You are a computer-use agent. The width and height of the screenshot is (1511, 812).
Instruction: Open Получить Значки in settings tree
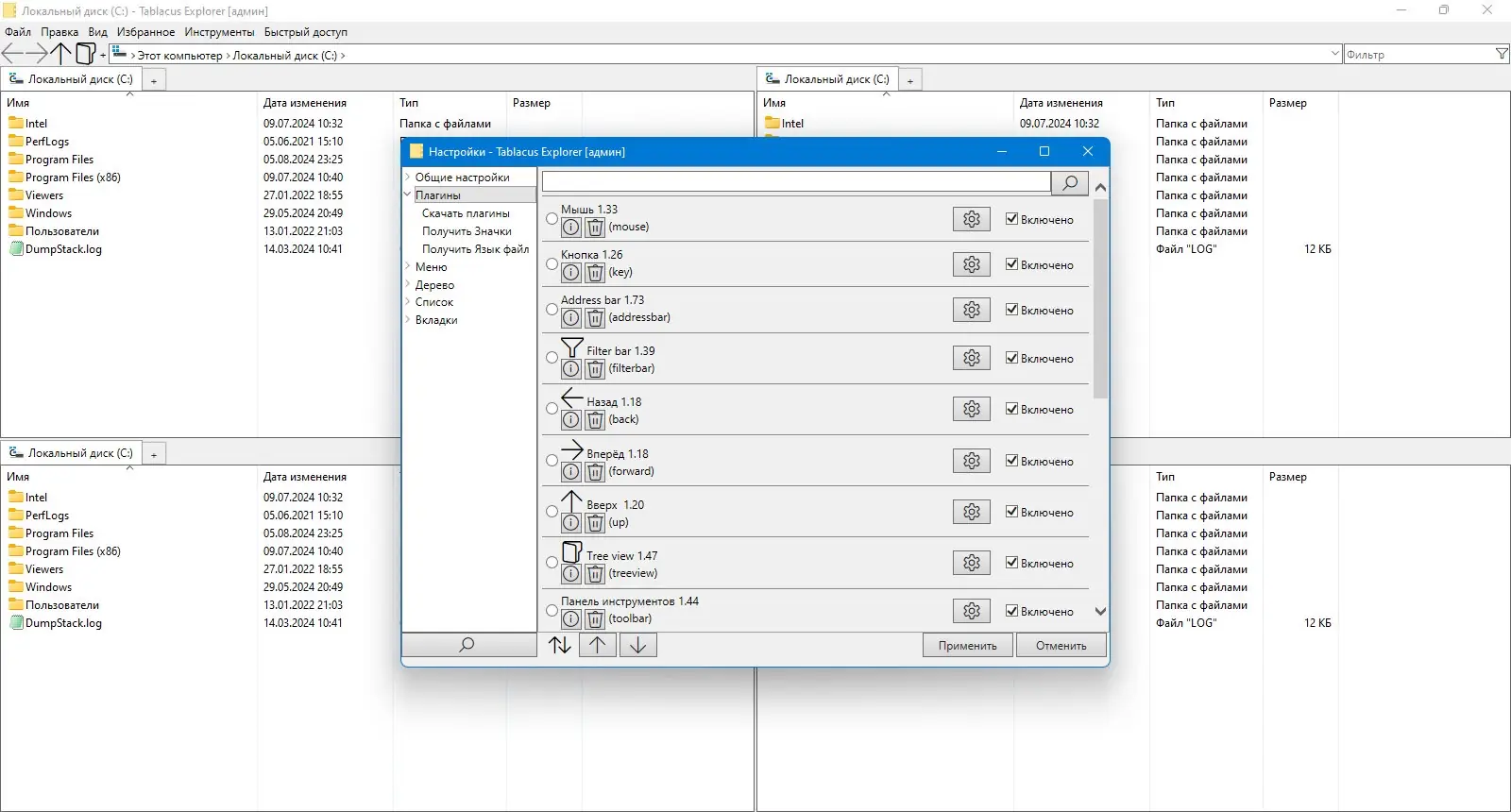(x=467, y=231)
